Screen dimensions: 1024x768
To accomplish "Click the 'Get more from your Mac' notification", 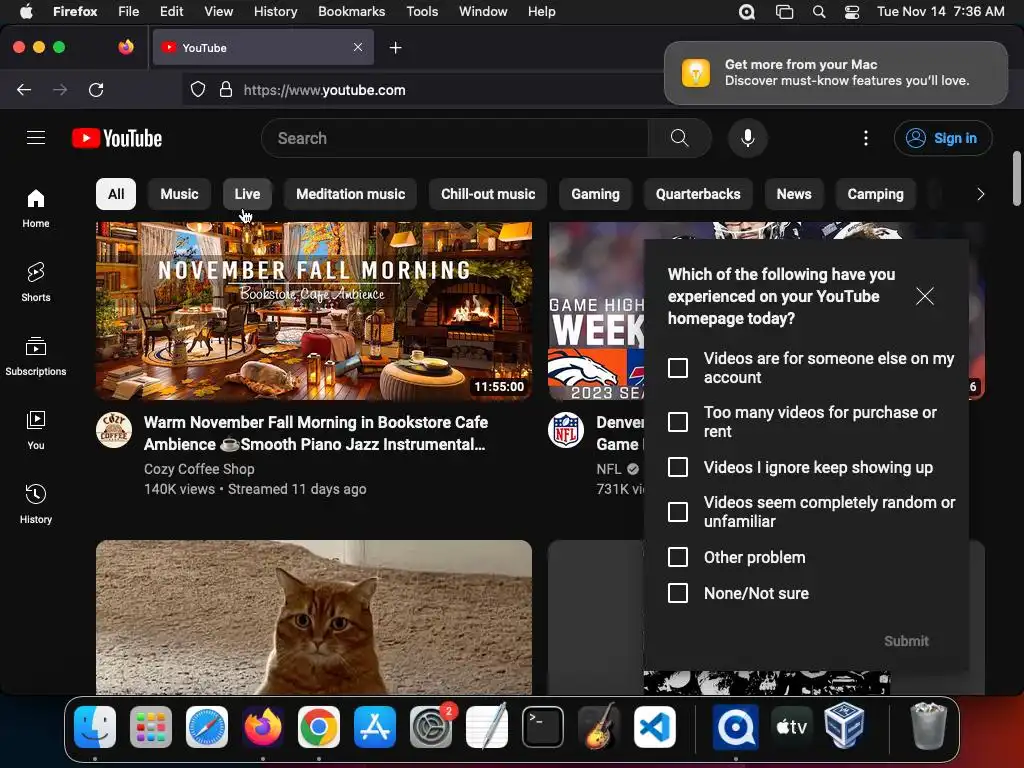I will point(835,72).
